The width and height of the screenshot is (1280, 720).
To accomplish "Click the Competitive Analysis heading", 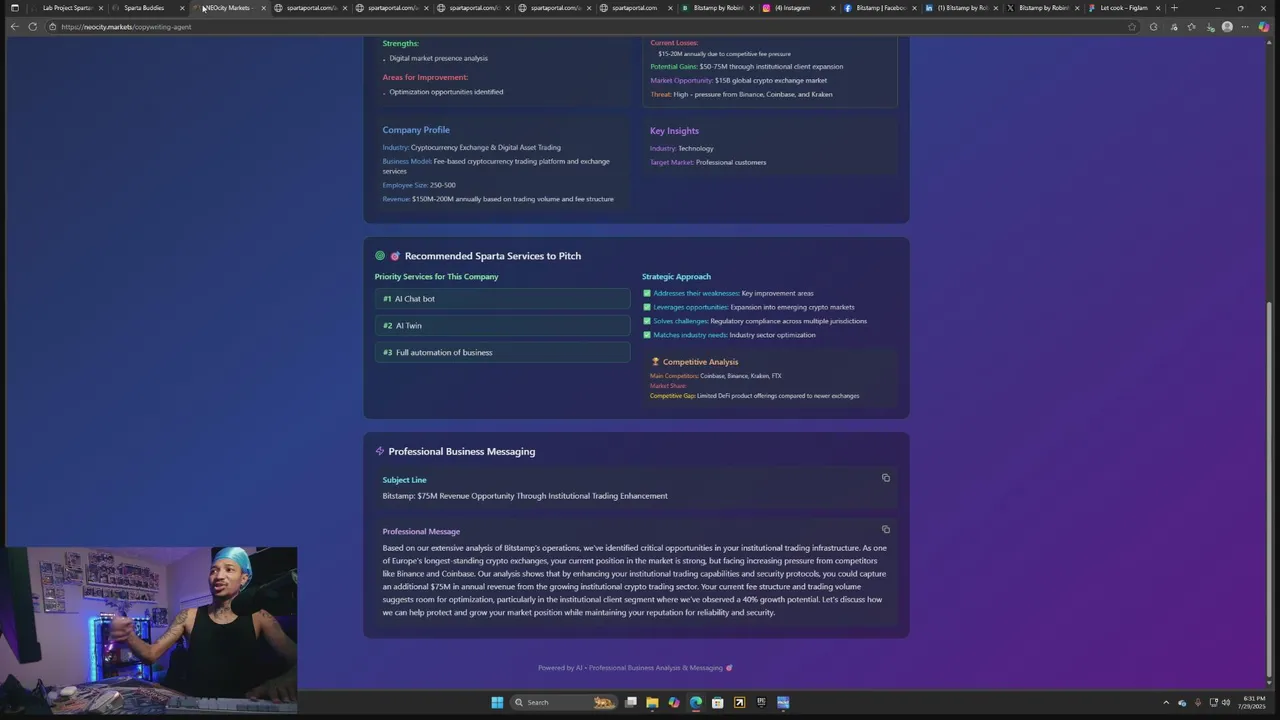I will [x=700, y=362].
